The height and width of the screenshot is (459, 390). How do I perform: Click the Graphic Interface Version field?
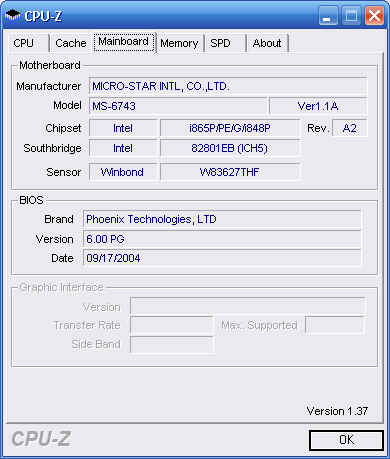(248, 306)
